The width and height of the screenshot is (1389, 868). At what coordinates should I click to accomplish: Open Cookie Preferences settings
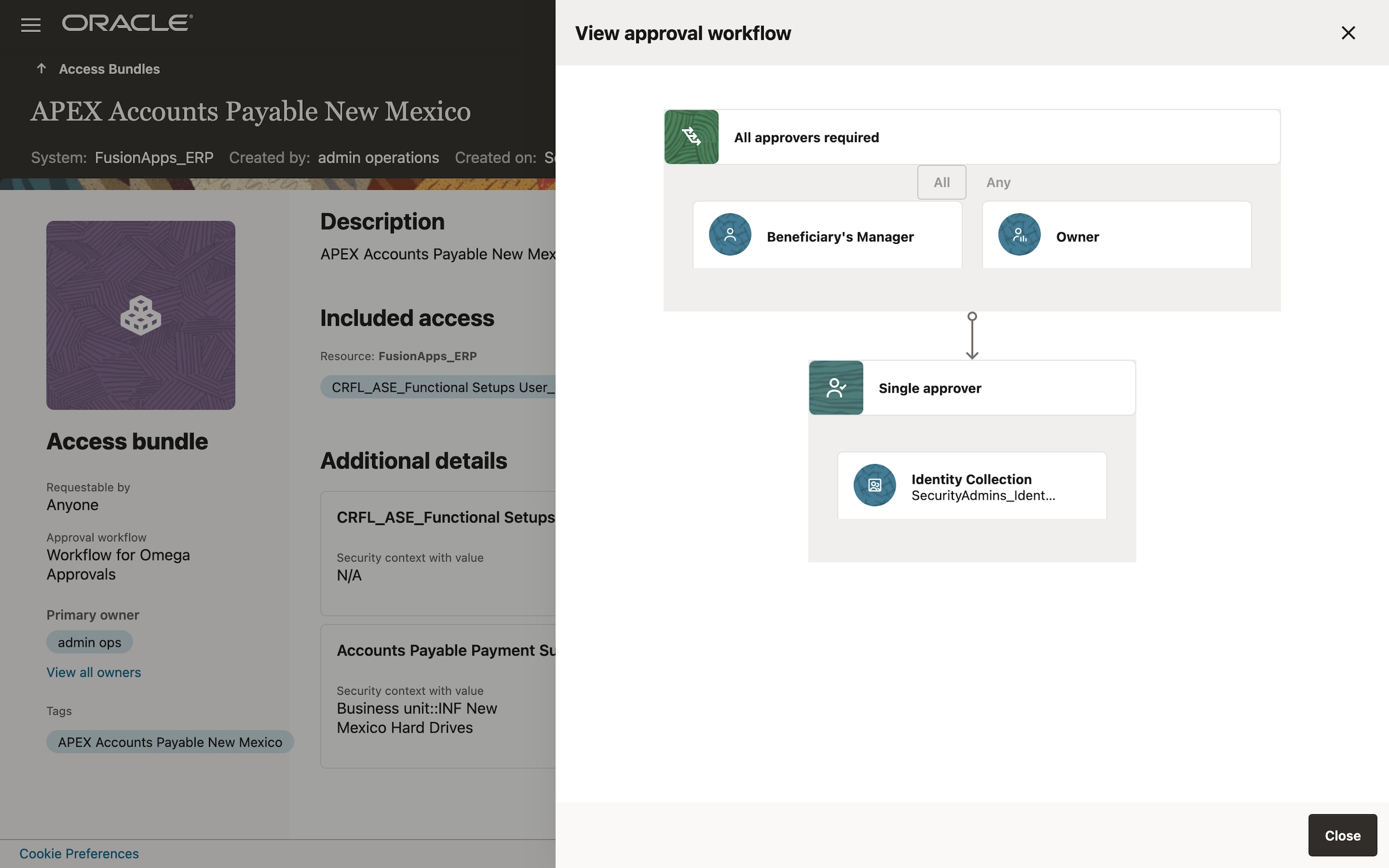tap(79, 853)
